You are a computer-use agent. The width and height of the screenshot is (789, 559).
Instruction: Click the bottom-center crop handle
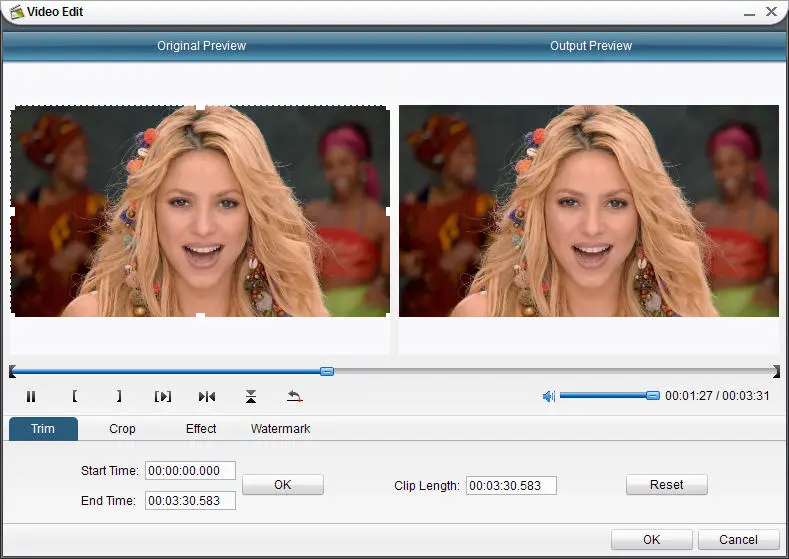point(200,316)
